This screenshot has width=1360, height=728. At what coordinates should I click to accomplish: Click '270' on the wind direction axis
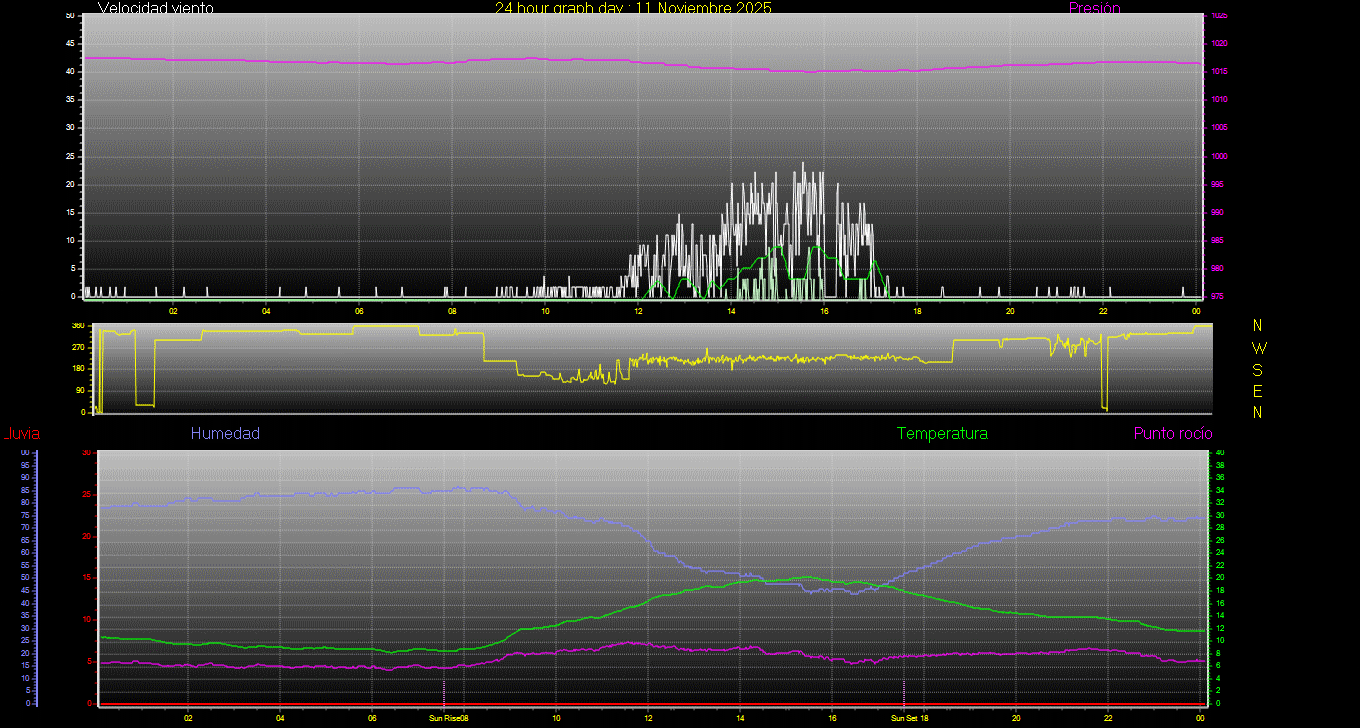pyautogui.click(x=78, y=347)
